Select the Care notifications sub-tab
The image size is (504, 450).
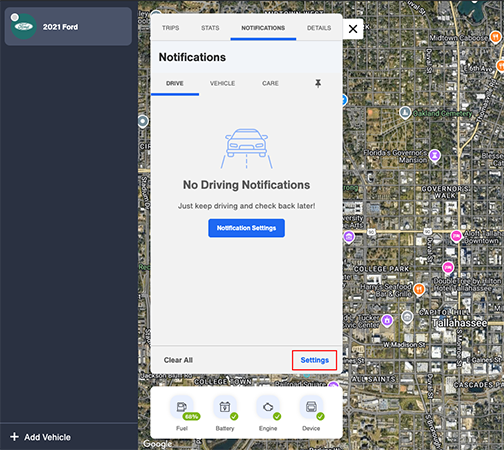coord(270,83)
